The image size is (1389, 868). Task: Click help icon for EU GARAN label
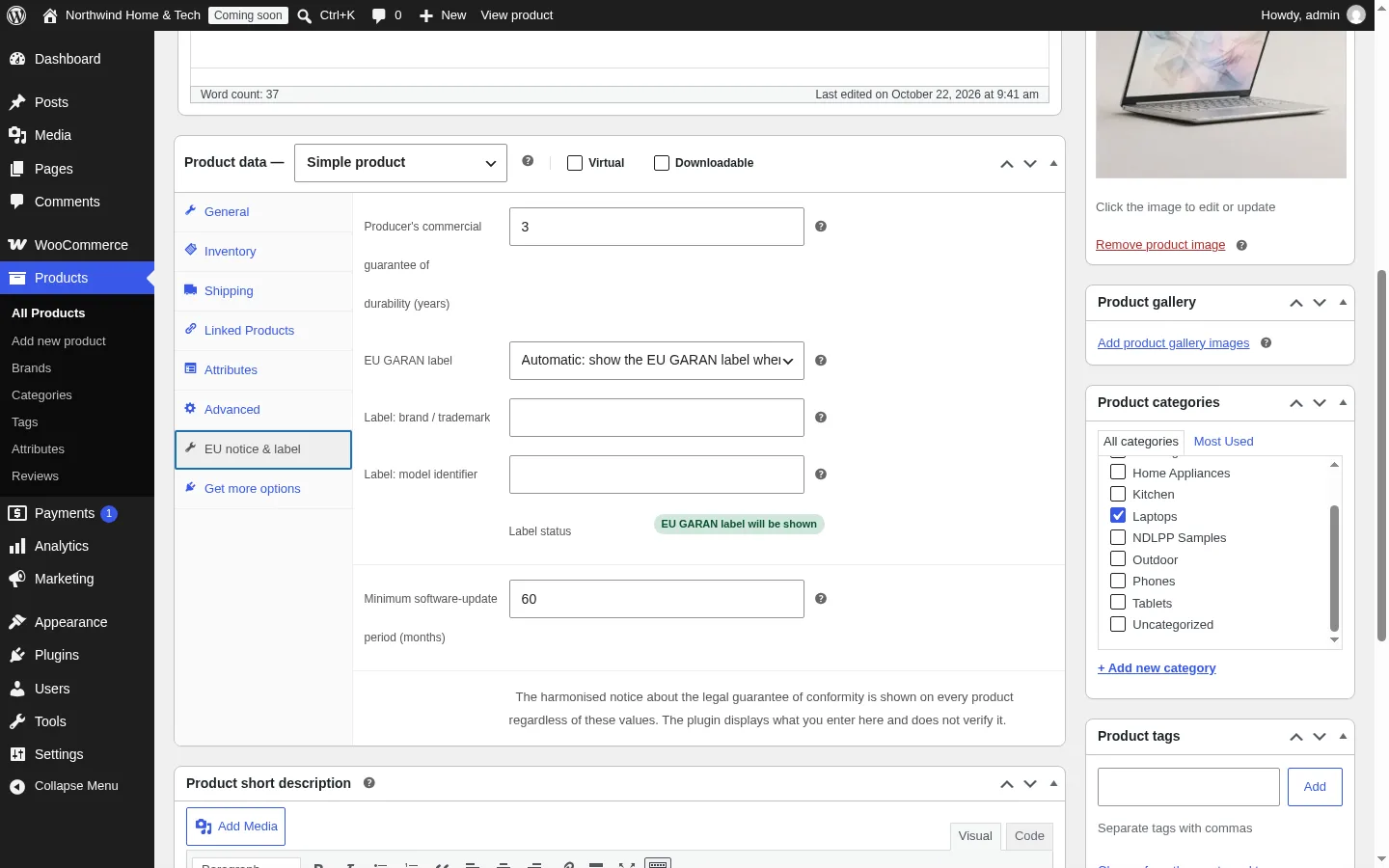pos(821,360)
